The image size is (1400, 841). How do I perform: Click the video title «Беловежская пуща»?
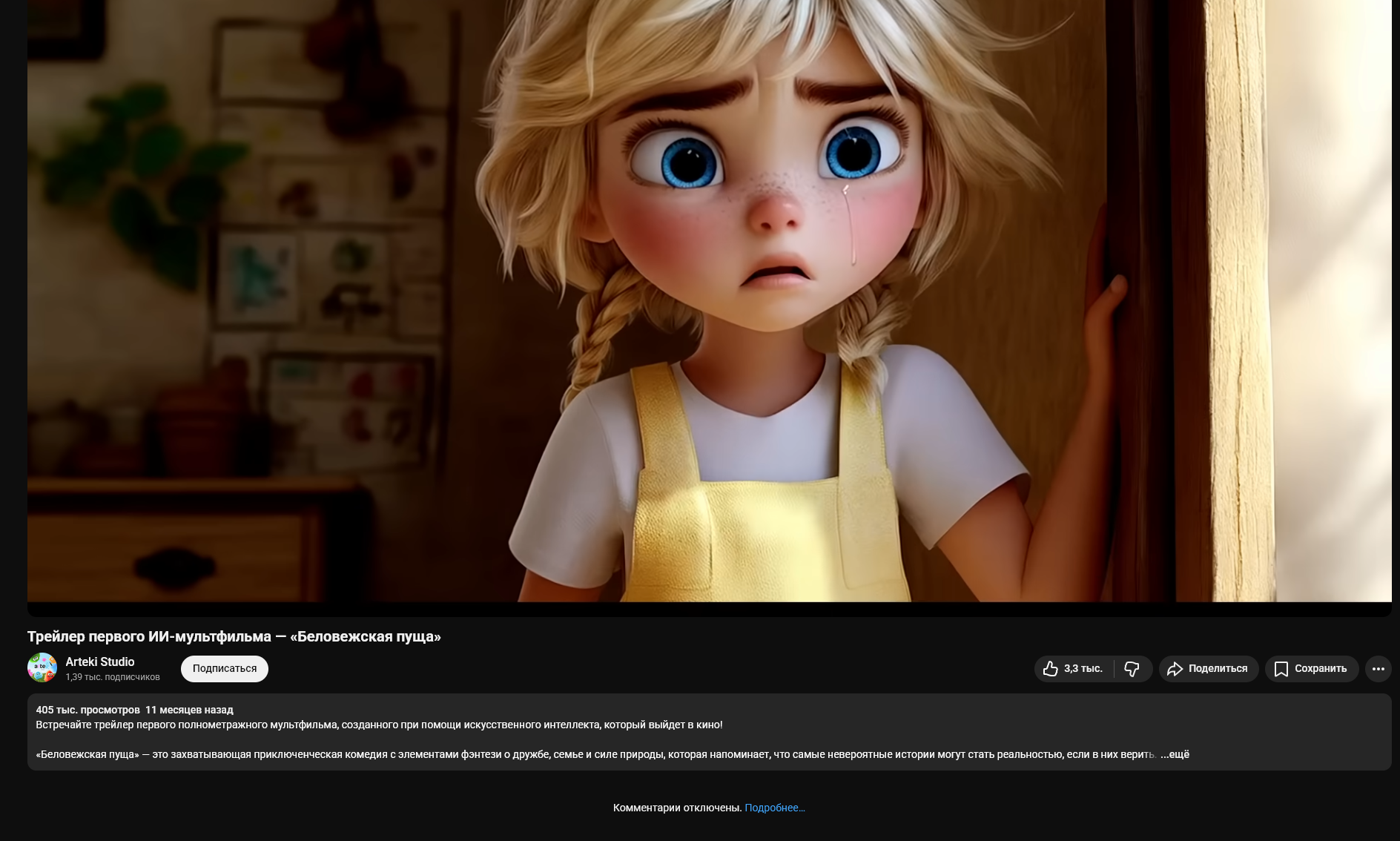coord(234,636)
